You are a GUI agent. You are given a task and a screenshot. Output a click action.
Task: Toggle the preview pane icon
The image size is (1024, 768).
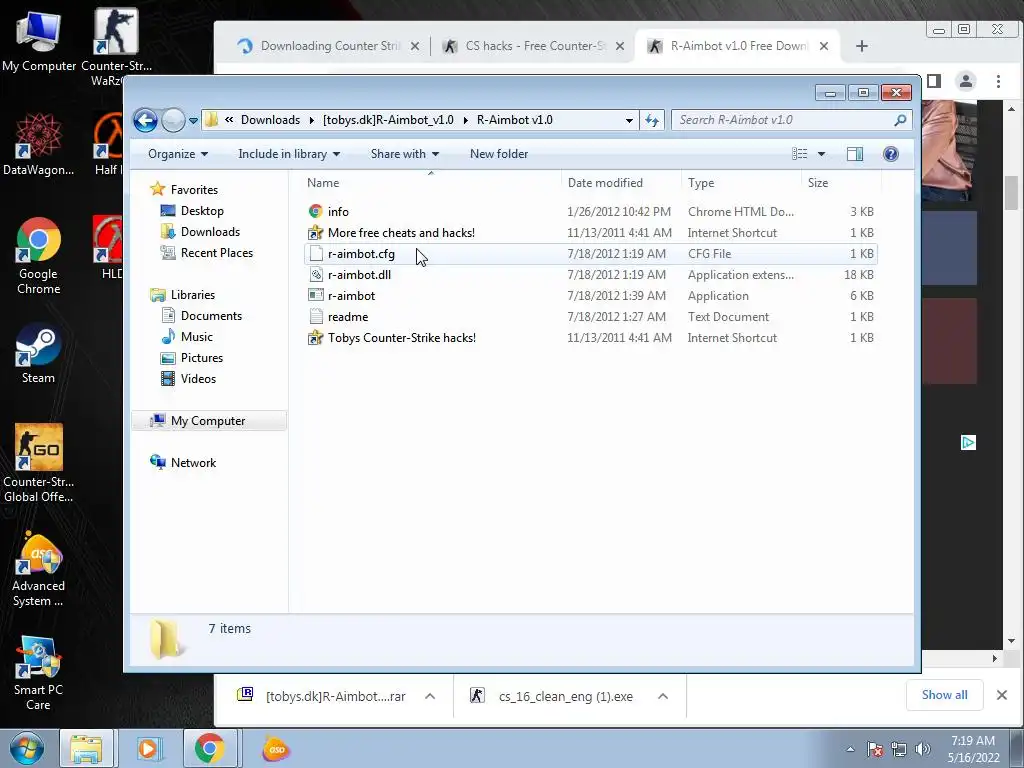point(855,154)
